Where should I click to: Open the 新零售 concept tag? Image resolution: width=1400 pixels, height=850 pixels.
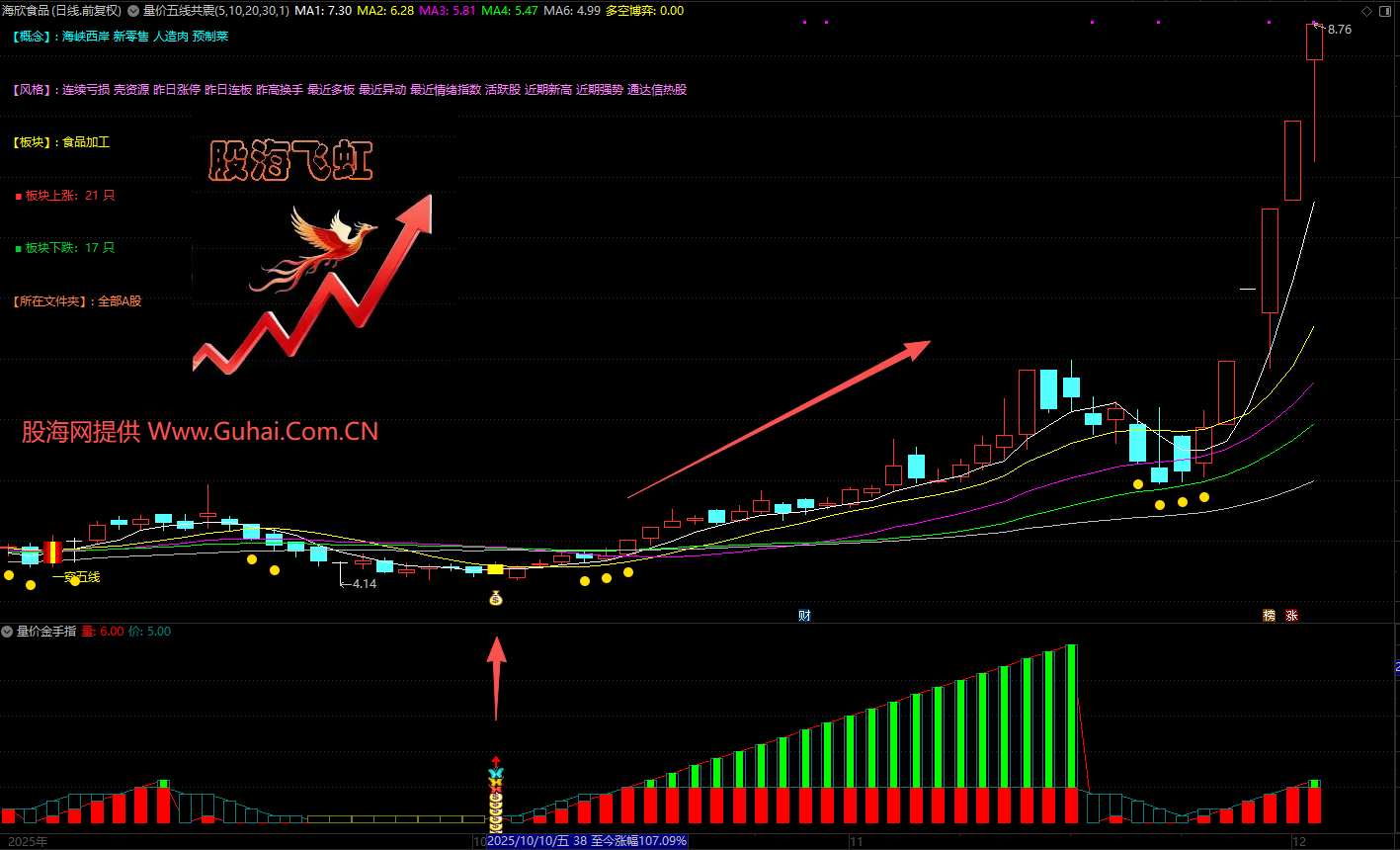(x=130, y=37)
